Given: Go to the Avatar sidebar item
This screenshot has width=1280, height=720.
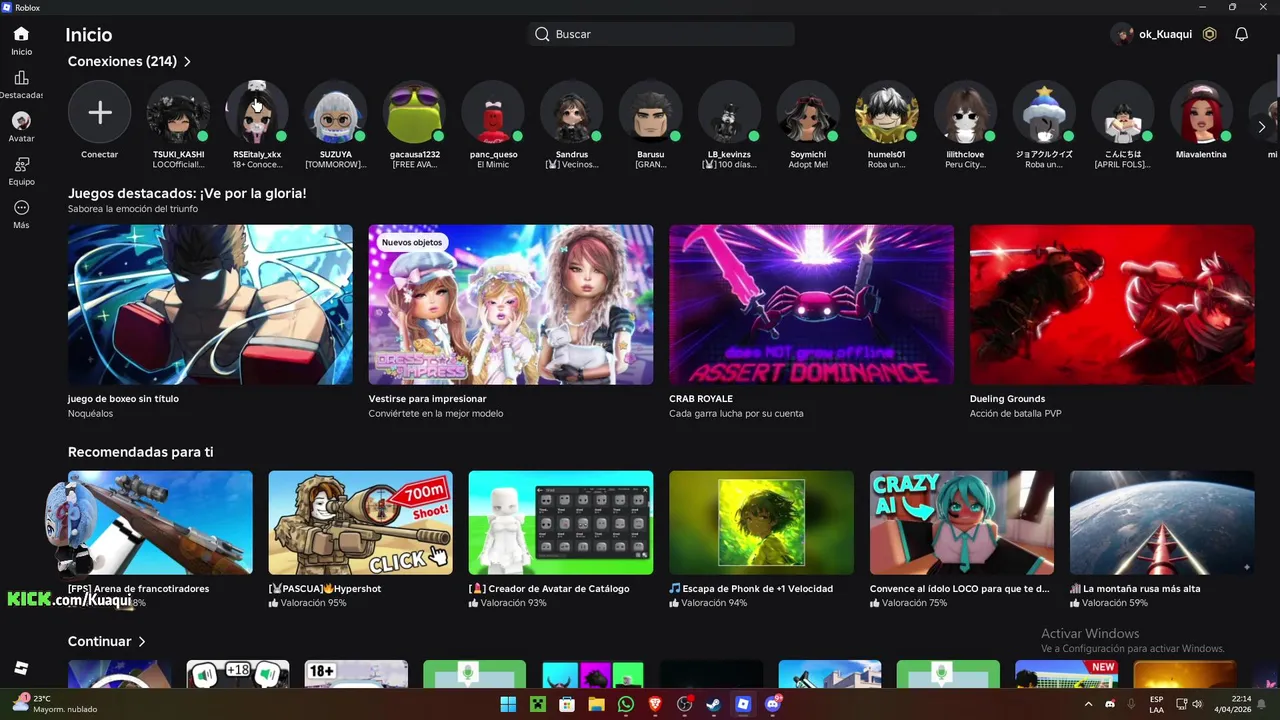Looking at the screenshot, I should [21, 128].
